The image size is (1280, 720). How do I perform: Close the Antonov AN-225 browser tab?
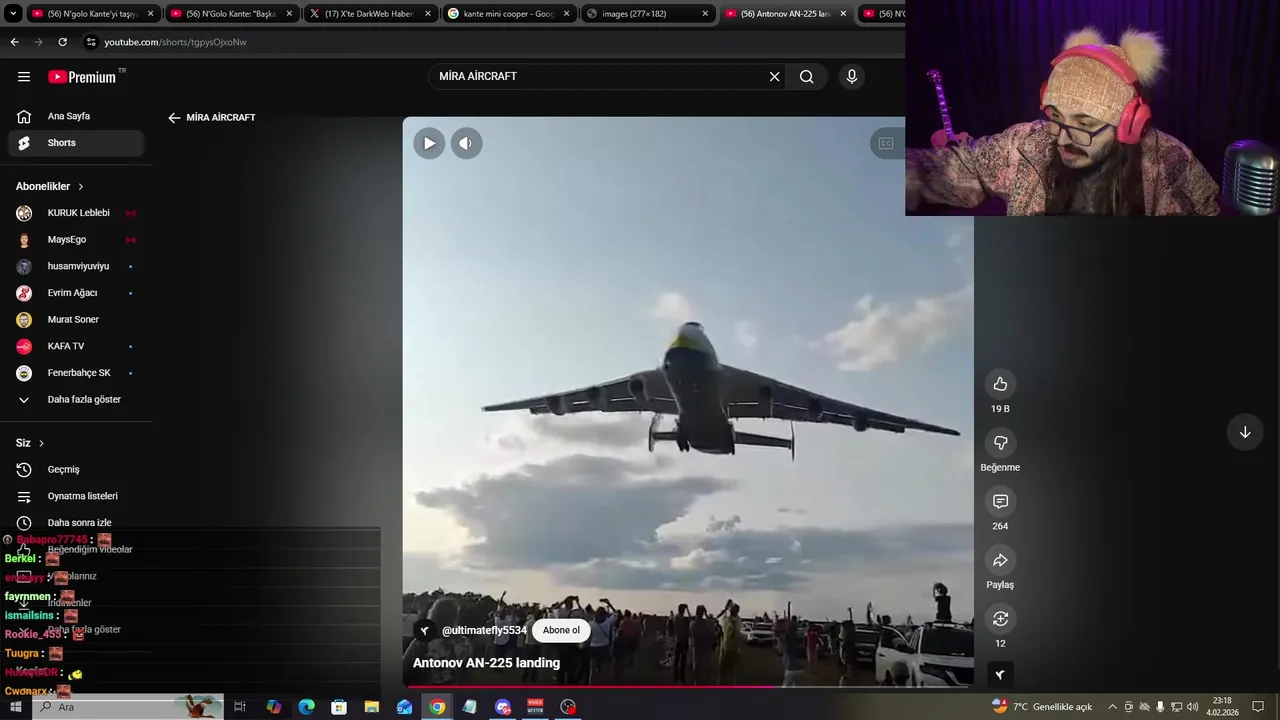point(843,14)
